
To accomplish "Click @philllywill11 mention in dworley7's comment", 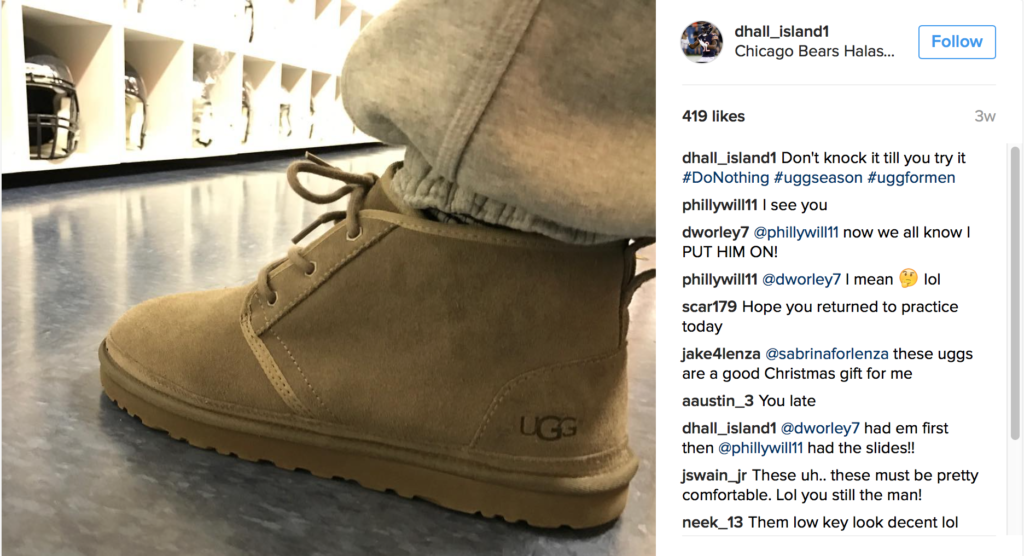I will [795, 233].
